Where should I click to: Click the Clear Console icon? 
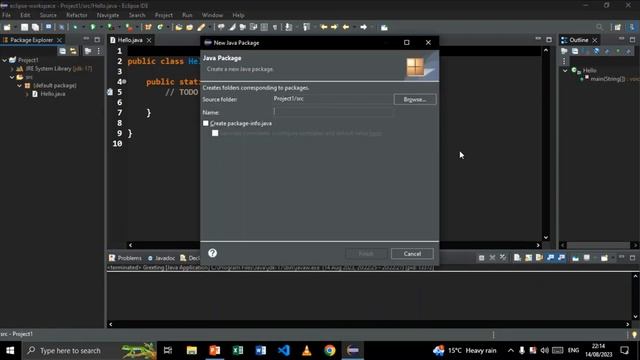(x=517, y=258)
